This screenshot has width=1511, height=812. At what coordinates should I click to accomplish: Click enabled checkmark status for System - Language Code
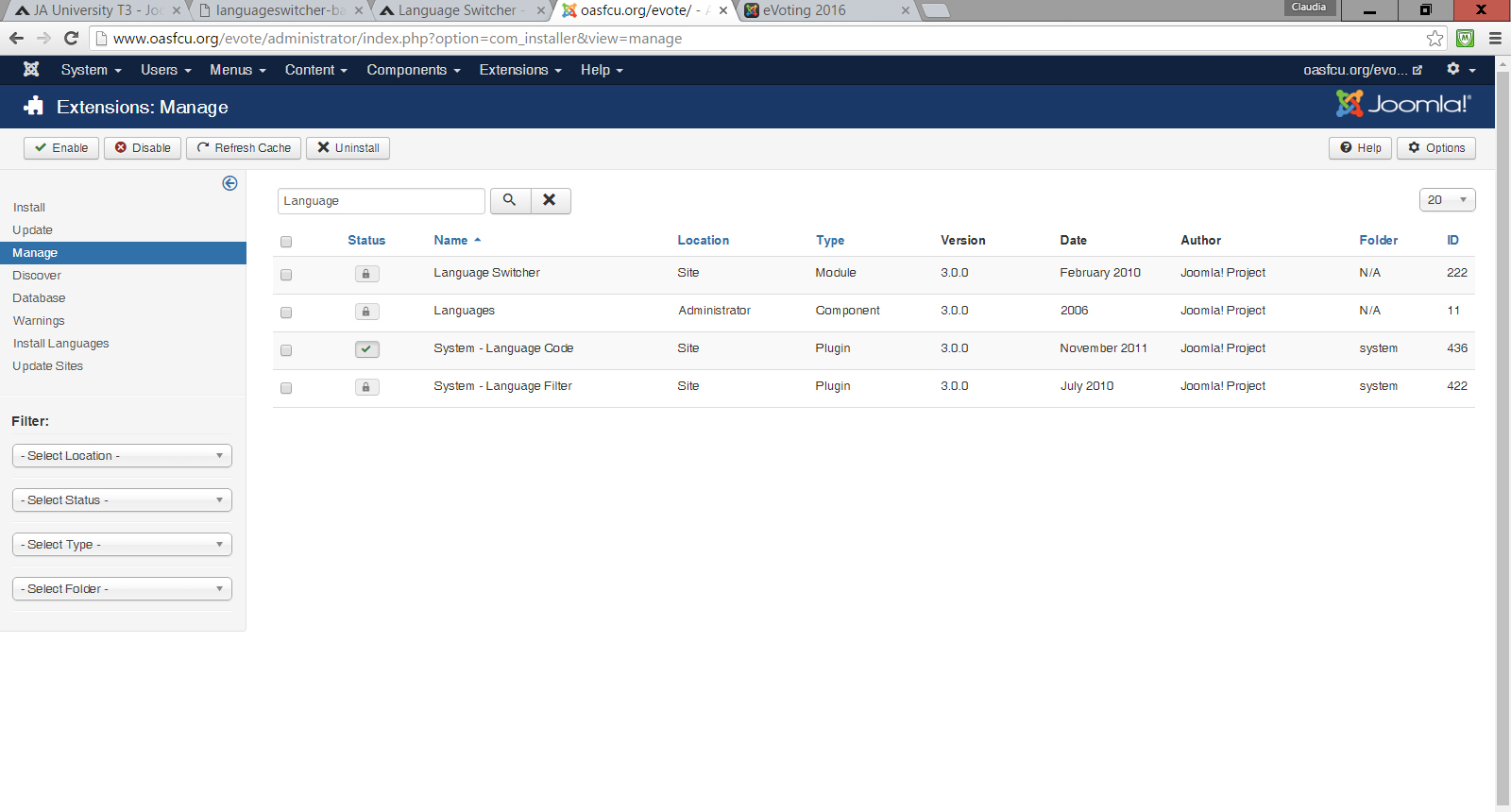(366, 349)
